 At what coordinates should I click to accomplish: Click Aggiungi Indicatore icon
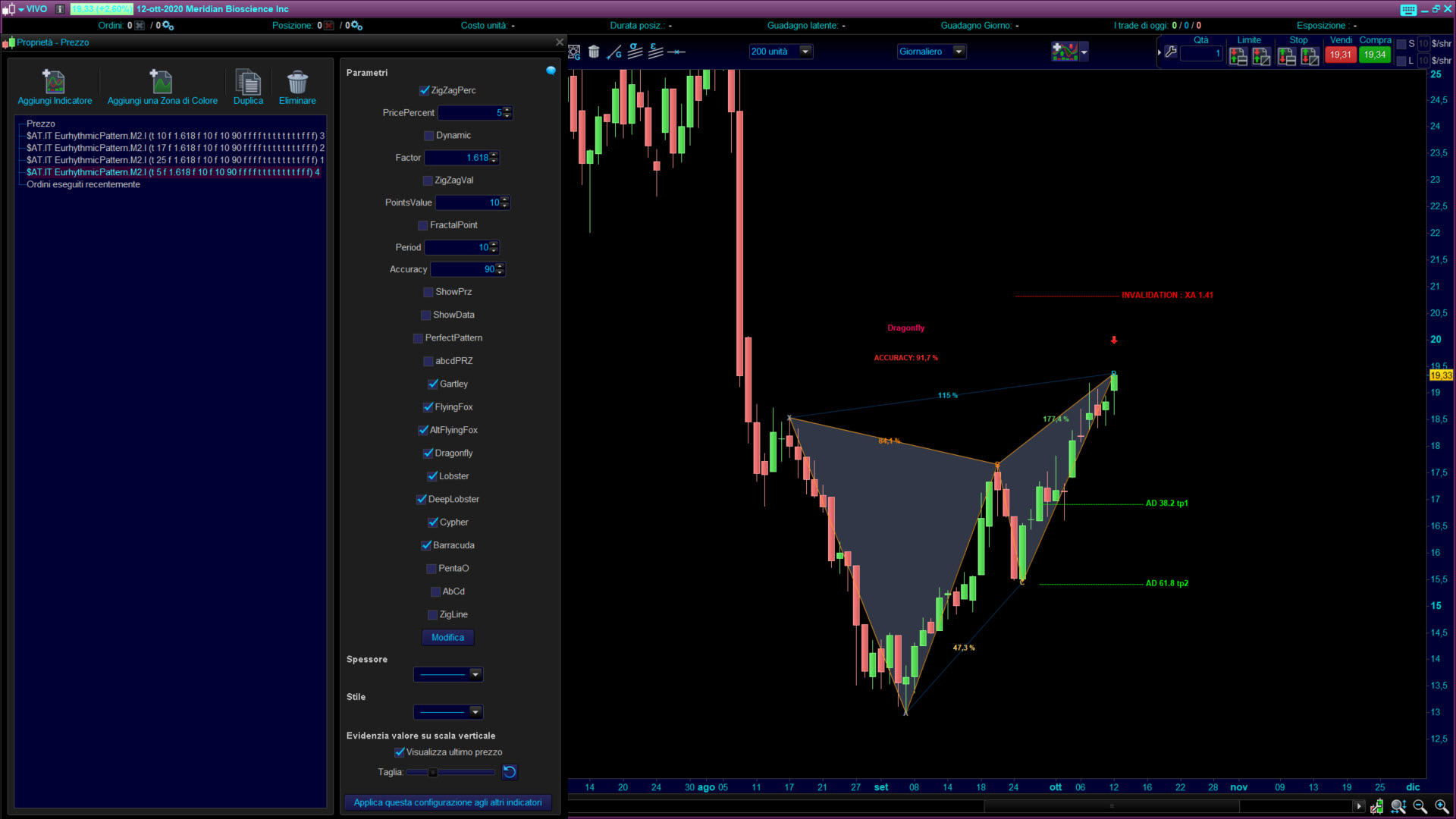54,82
